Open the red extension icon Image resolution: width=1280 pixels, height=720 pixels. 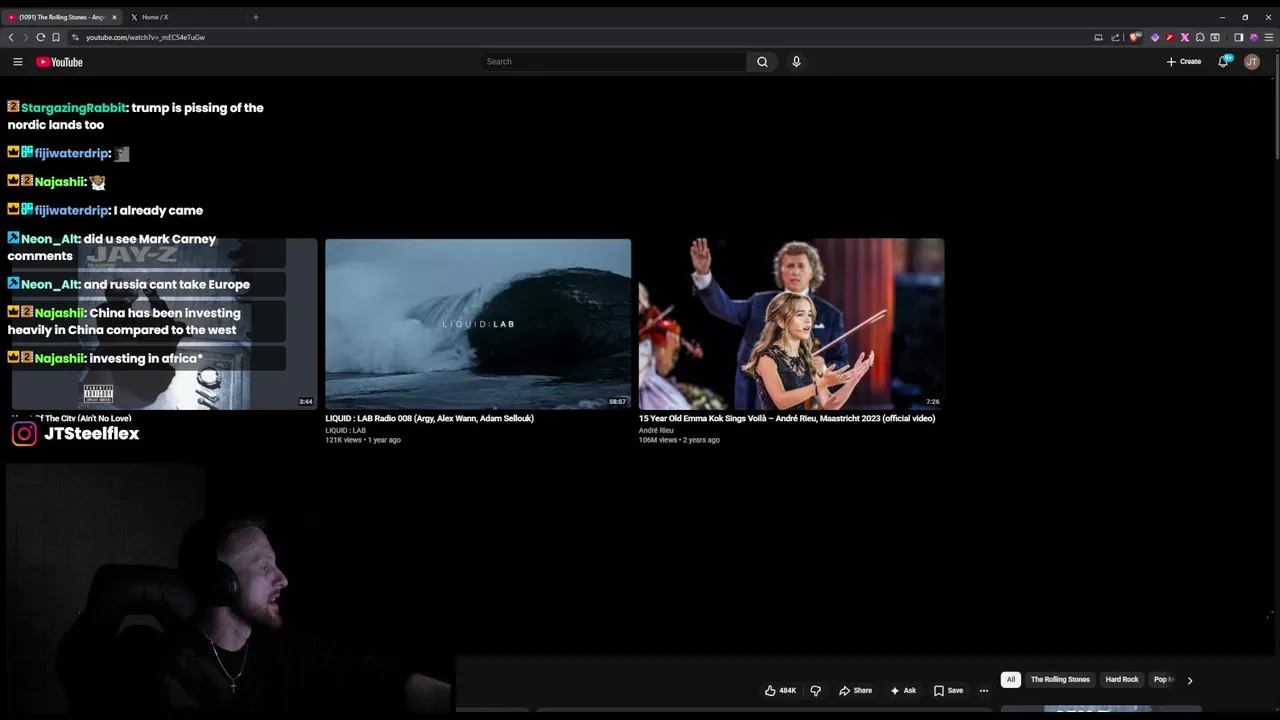click(1170, 37)
